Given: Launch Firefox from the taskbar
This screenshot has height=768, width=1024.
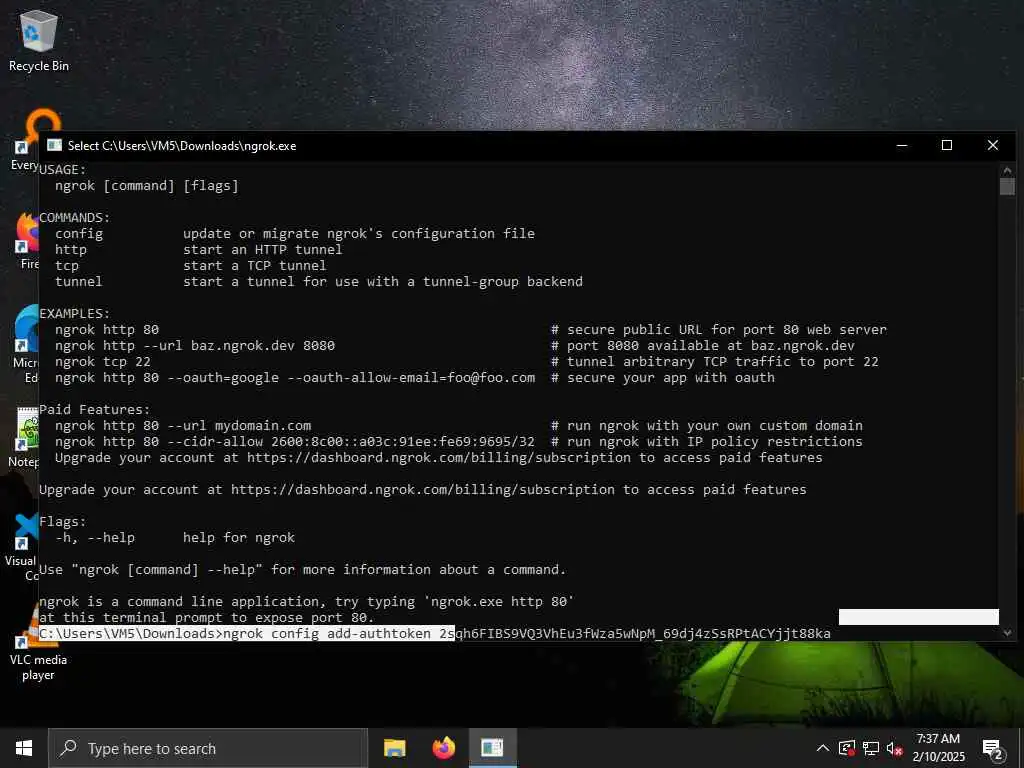Looking at the screenshot, I should tap(443, 748).
